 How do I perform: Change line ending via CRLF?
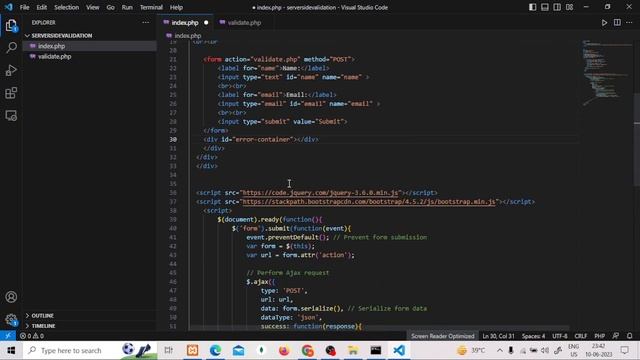581,336
